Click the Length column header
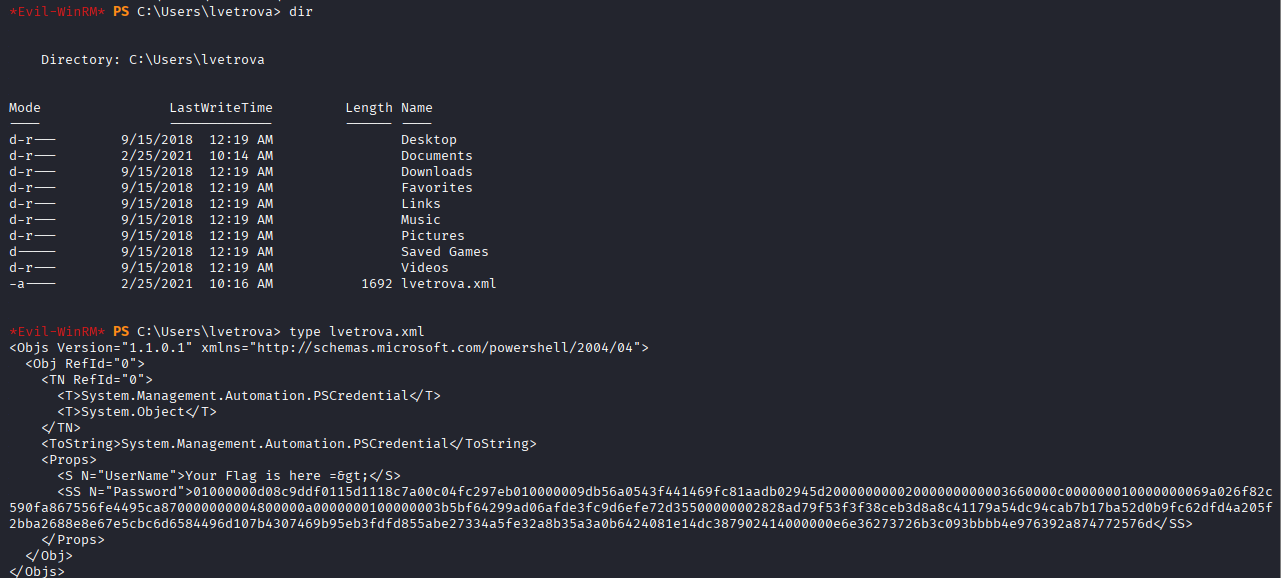The height and width of the screenshot is (578, 1281). click(369, 108)
